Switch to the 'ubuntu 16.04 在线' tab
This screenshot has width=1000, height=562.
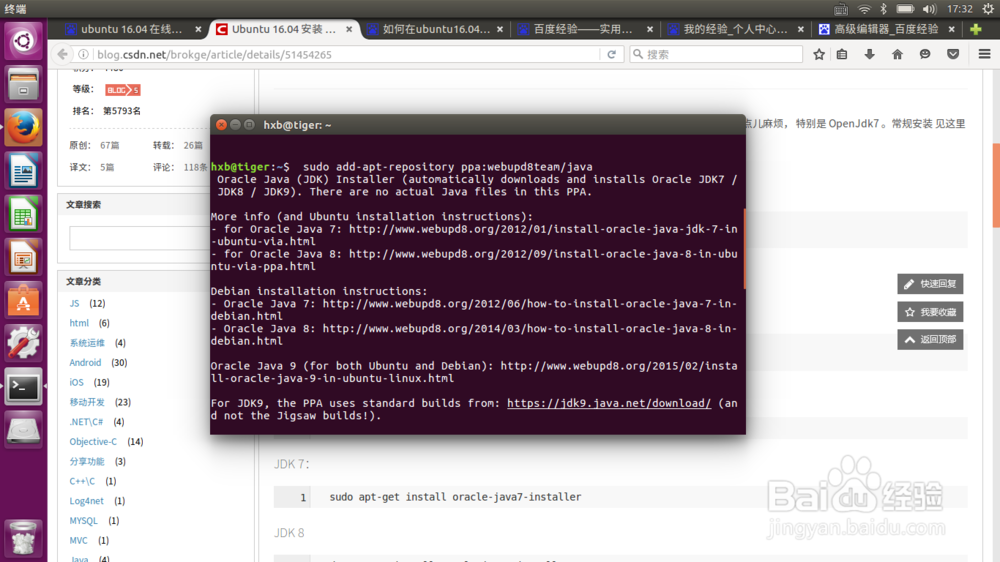(x=131, y=29)
